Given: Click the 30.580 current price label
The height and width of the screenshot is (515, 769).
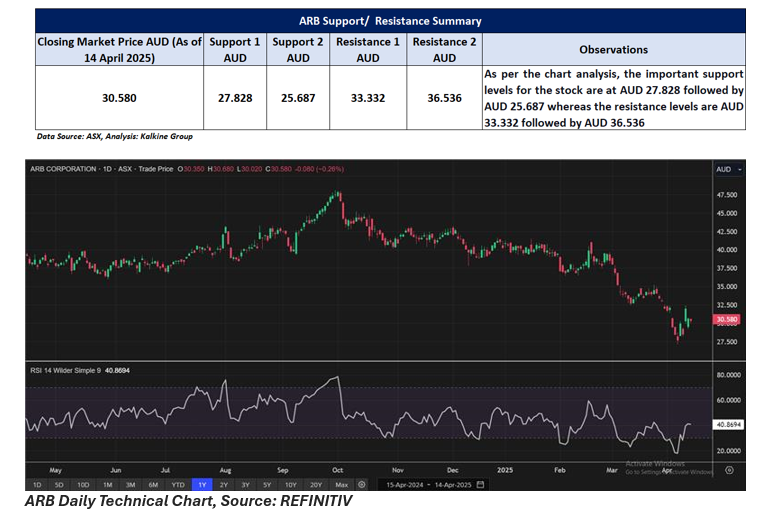Looking at the screenshot, I should [x=726, y=319].
